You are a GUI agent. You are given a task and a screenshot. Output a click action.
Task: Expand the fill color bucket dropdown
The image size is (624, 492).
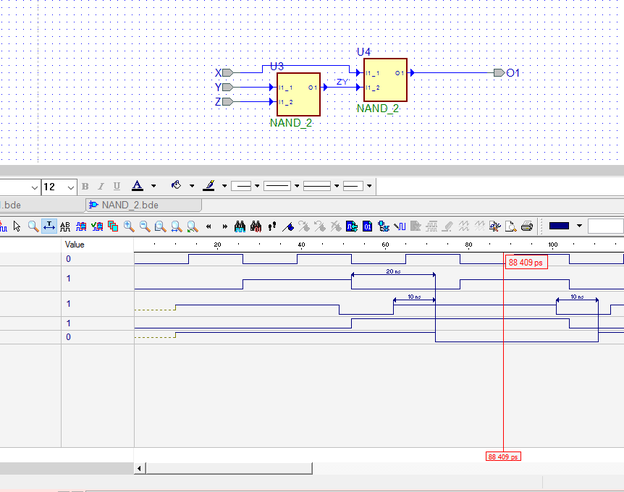(191, 187)
